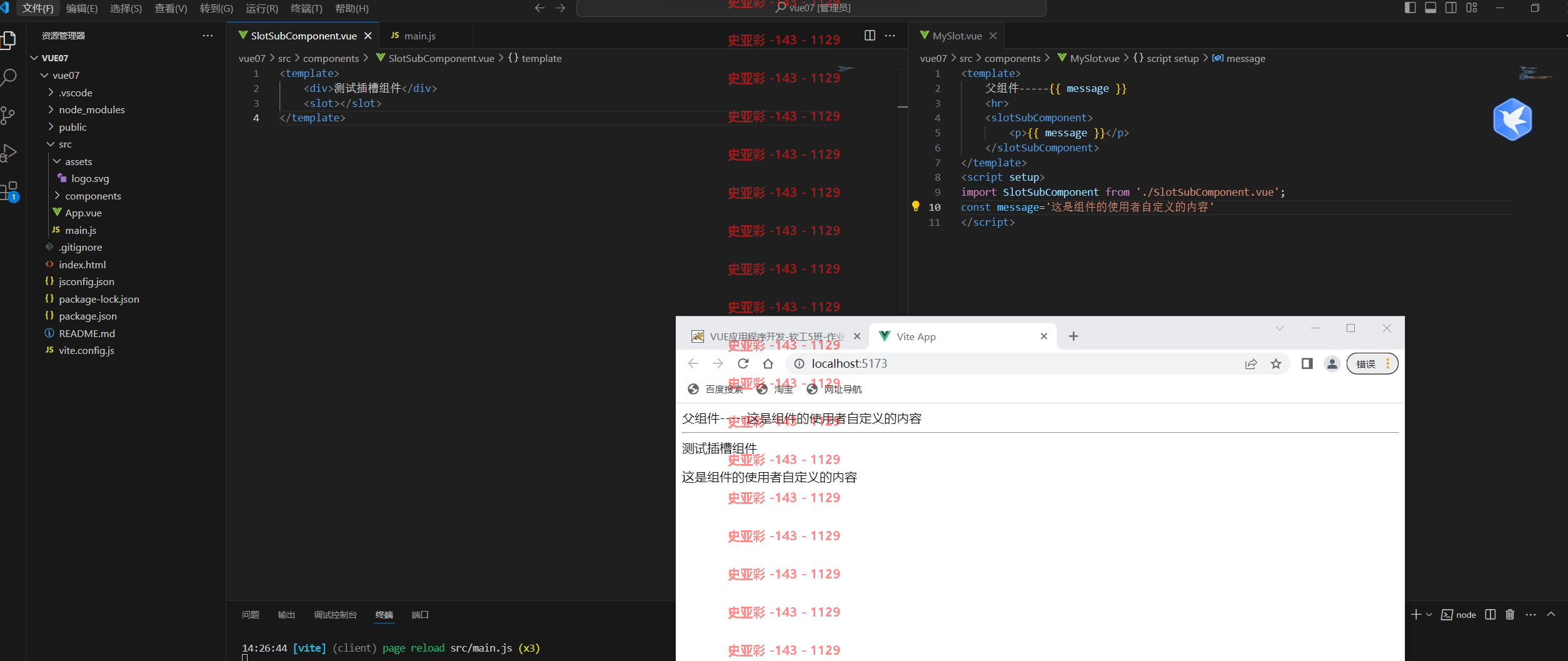This screenshot has width=1568, height=661.
Task: Reload the localhost page in browser
Action: tap(743, 363)
